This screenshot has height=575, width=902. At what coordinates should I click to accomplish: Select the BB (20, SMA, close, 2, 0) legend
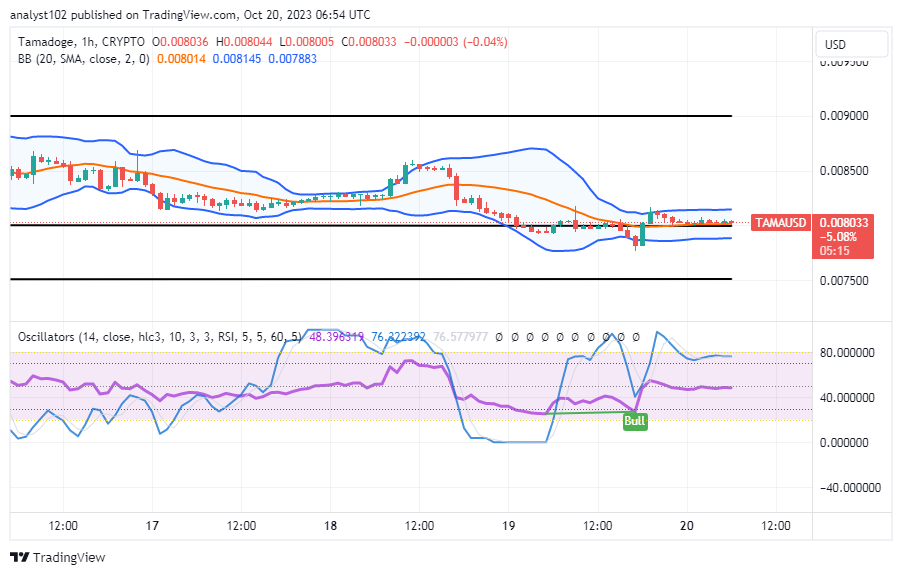[84, 59]
